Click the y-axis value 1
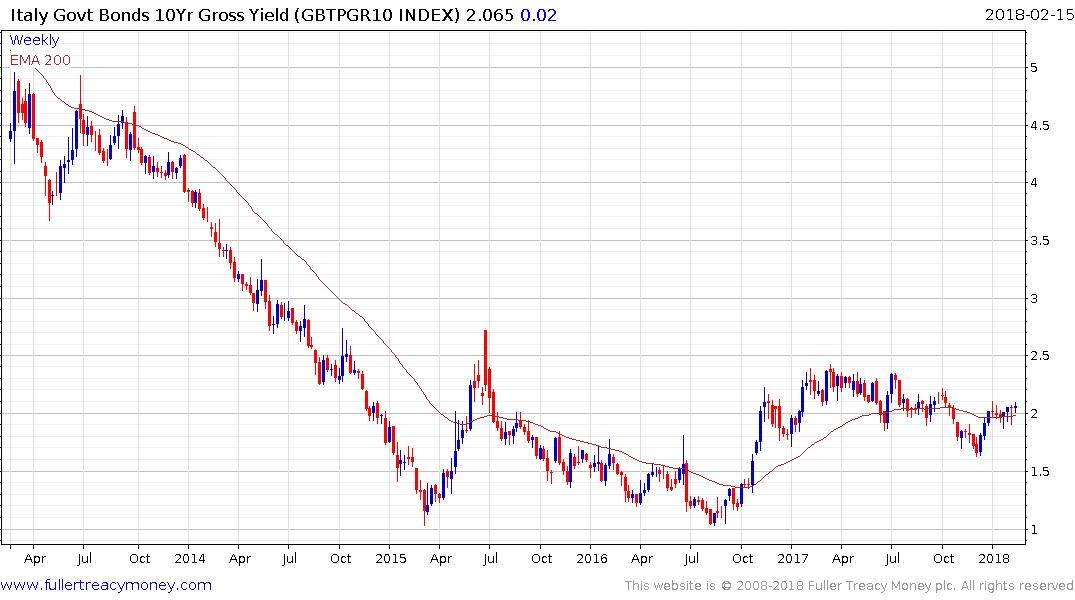Viewport: 1075px width, 600px height. click(x=1034, y=529)
